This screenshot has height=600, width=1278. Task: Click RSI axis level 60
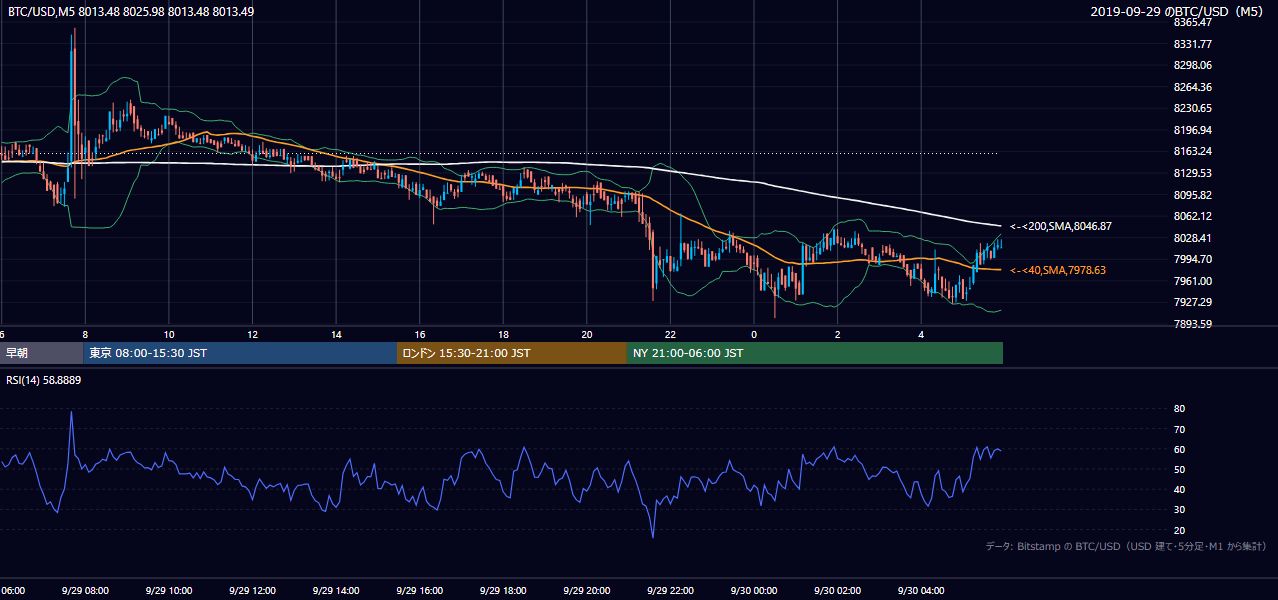coord(1179,449)
